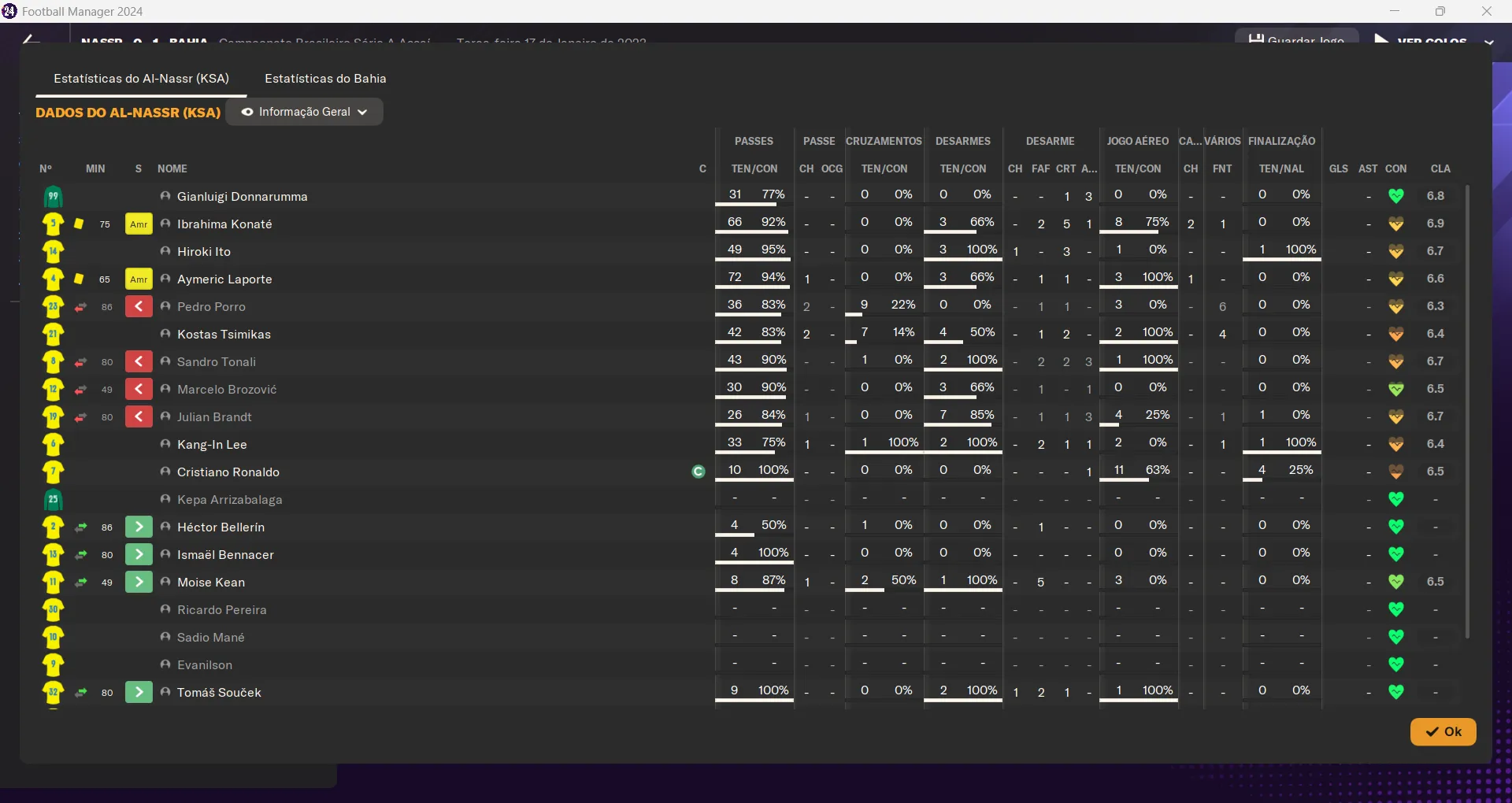Click the person icon beside Kang-In Lee

(x=165, y=444)
